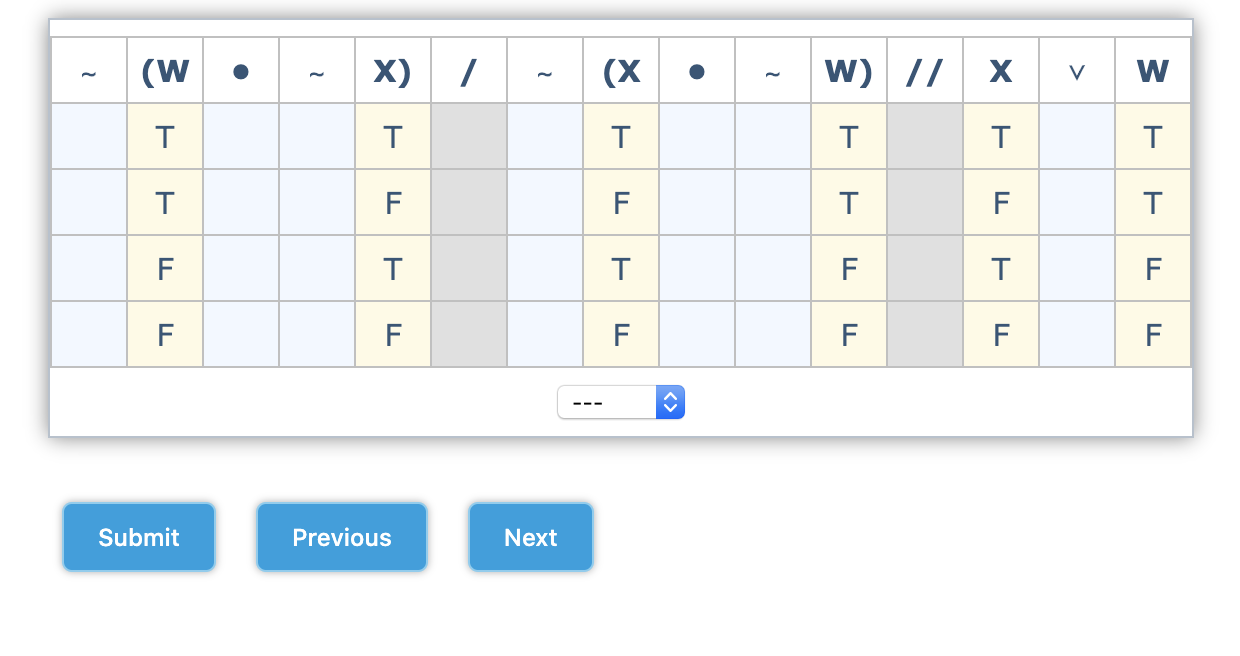Click the 'W)' column header
The height and width of the screenshot is (656, 1240).
tap(849, 70)
